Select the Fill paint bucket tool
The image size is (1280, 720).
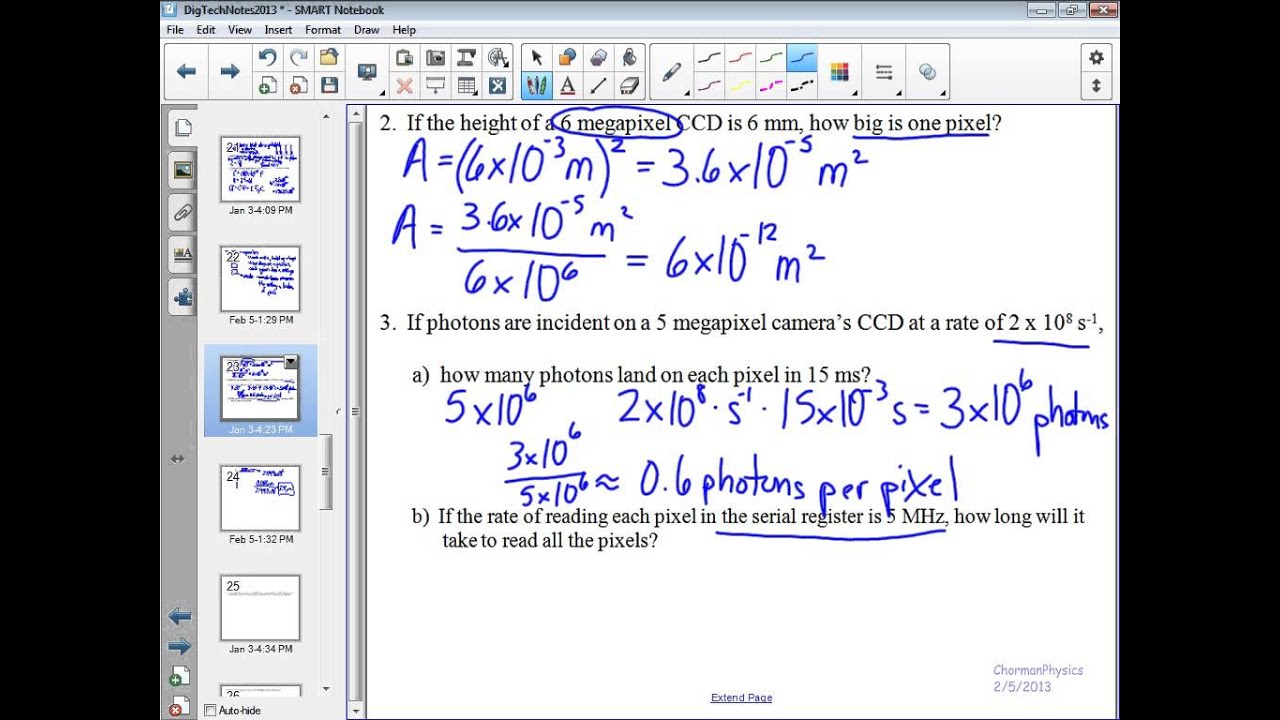[629, 58]
